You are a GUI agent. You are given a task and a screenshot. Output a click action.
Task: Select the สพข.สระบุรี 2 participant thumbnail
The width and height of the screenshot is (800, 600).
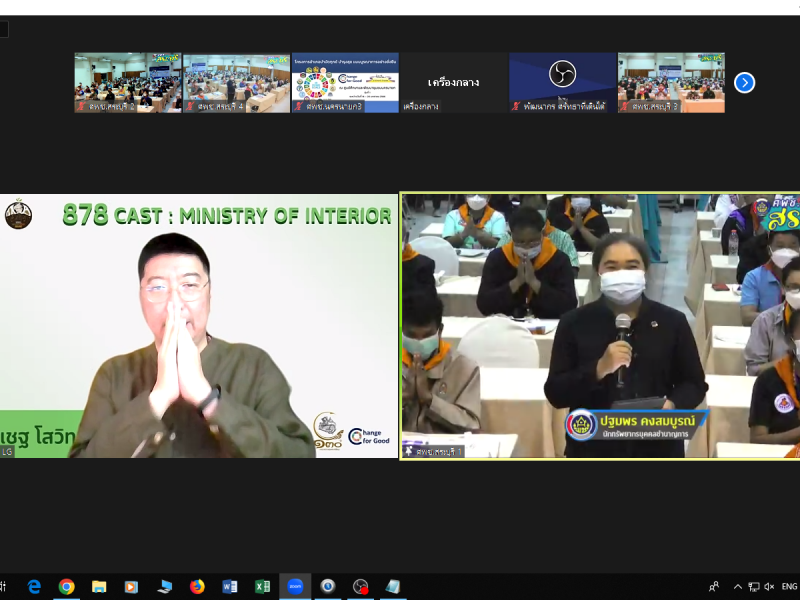pos(127,83)
